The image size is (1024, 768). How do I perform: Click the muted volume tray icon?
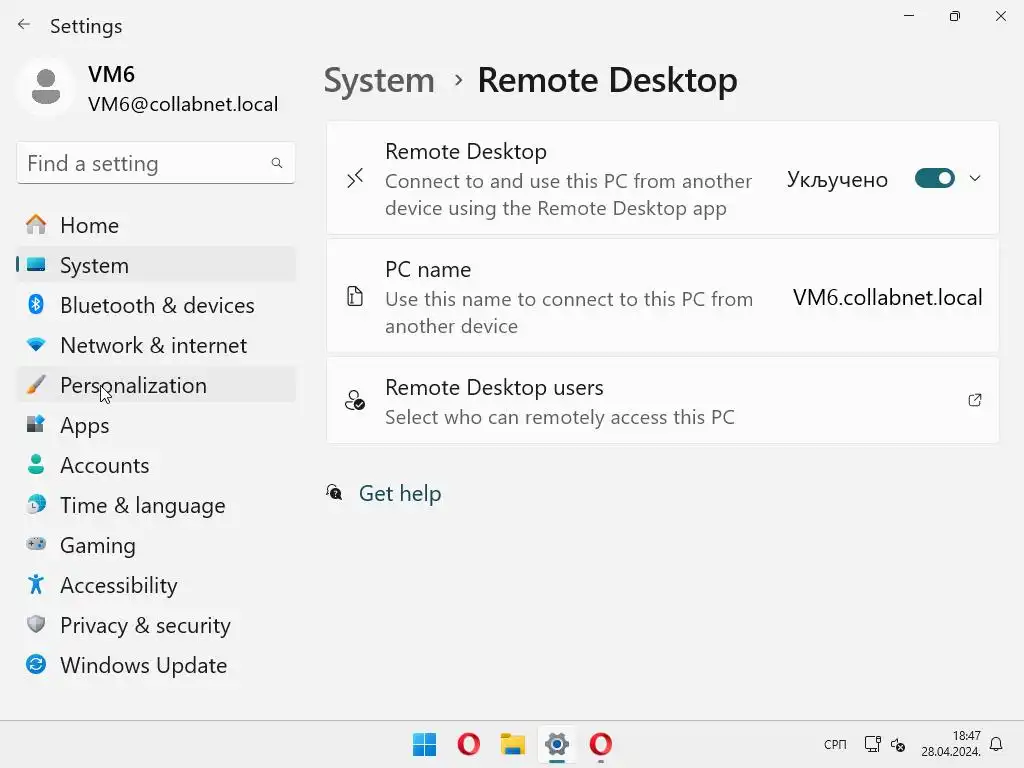click(x=898, y=744)
